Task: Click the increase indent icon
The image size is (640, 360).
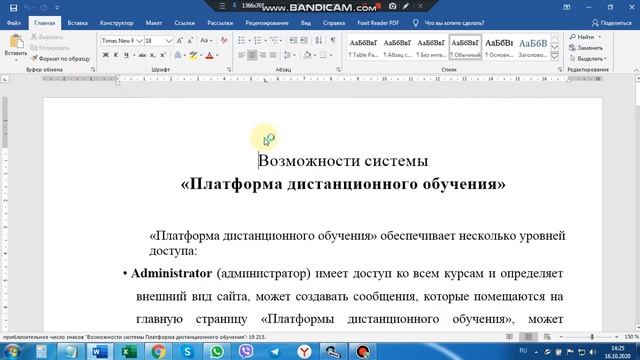Action: [304, 40]
